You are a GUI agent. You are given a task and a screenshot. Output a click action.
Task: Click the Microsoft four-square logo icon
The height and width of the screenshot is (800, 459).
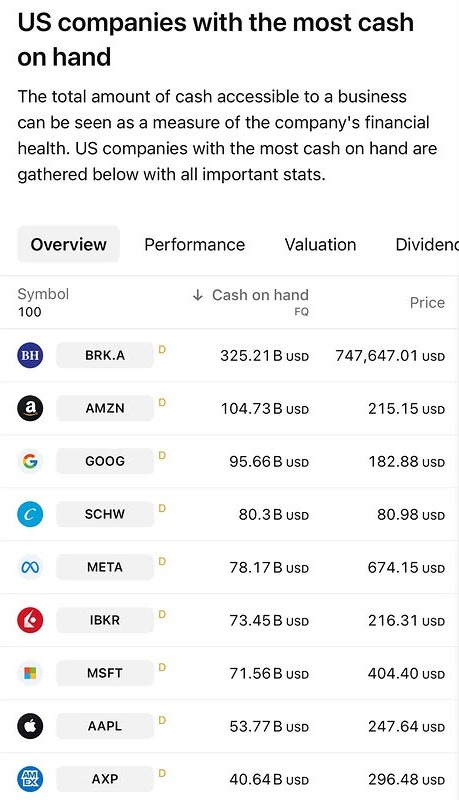coord(30,673)
